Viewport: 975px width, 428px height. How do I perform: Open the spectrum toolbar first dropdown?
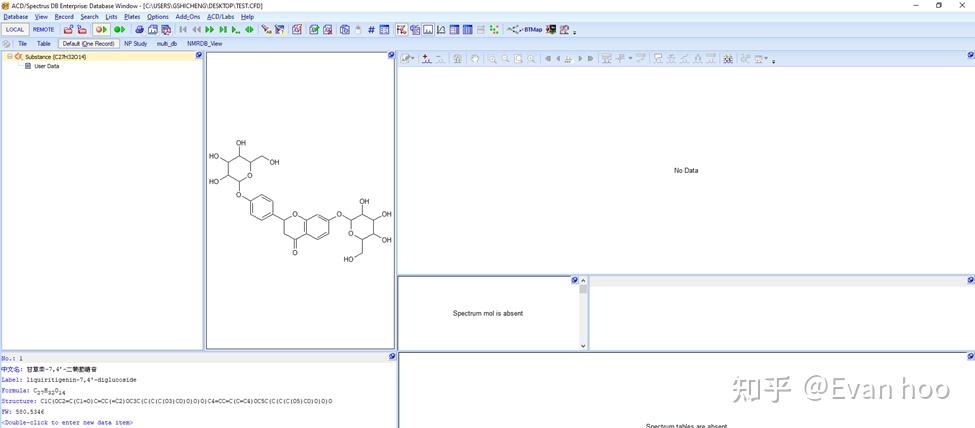point(408,58)
